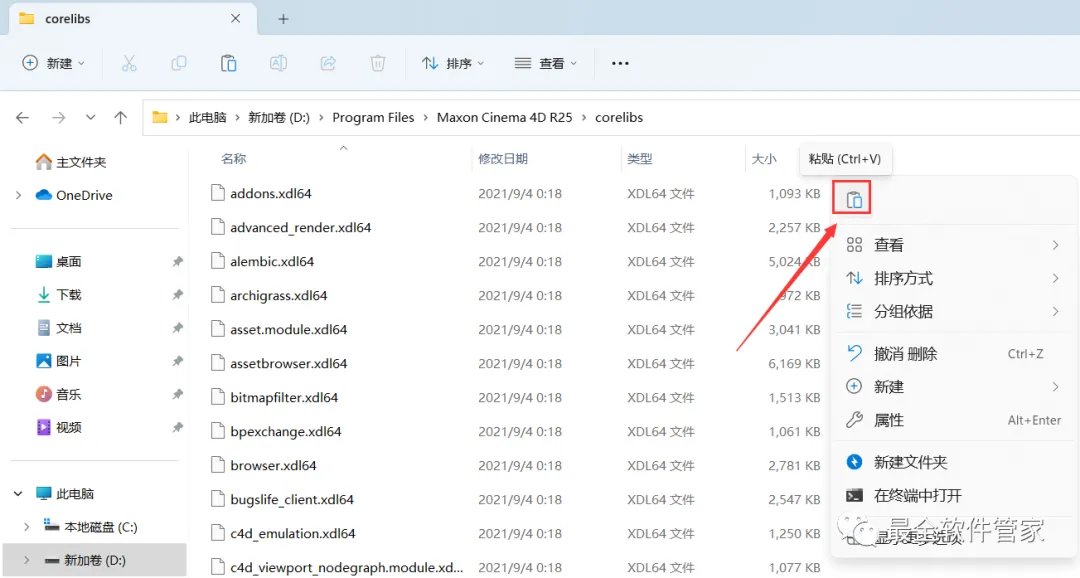Image resolution: width=1080 pixels, height=578 pixels.
Task: Unpin 桌面 using its pin icon
Action: tap(178, 262)
